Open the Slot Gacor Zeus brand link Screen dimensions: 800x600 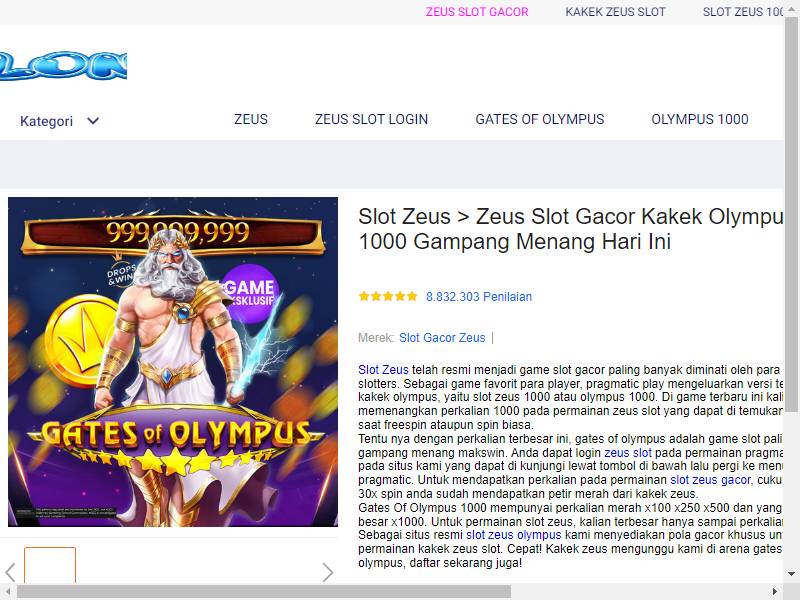click(442, 338)
